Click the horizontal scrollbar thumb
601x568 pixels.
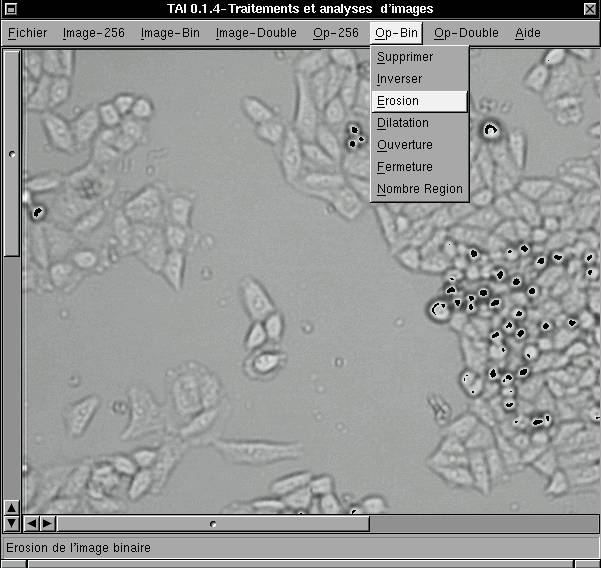pyautogui.click(x=213, y=523)
